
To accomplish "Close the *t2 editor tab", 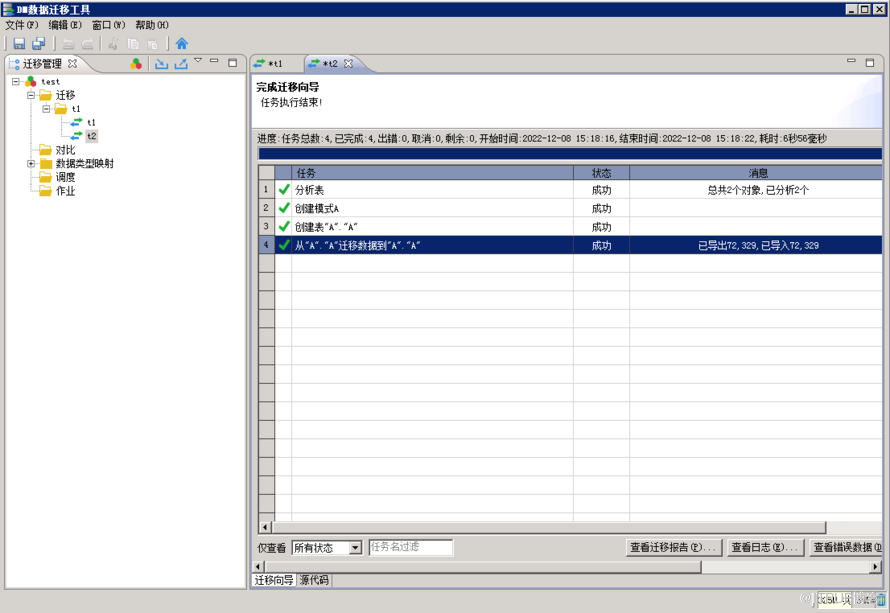I will (349, 64).
